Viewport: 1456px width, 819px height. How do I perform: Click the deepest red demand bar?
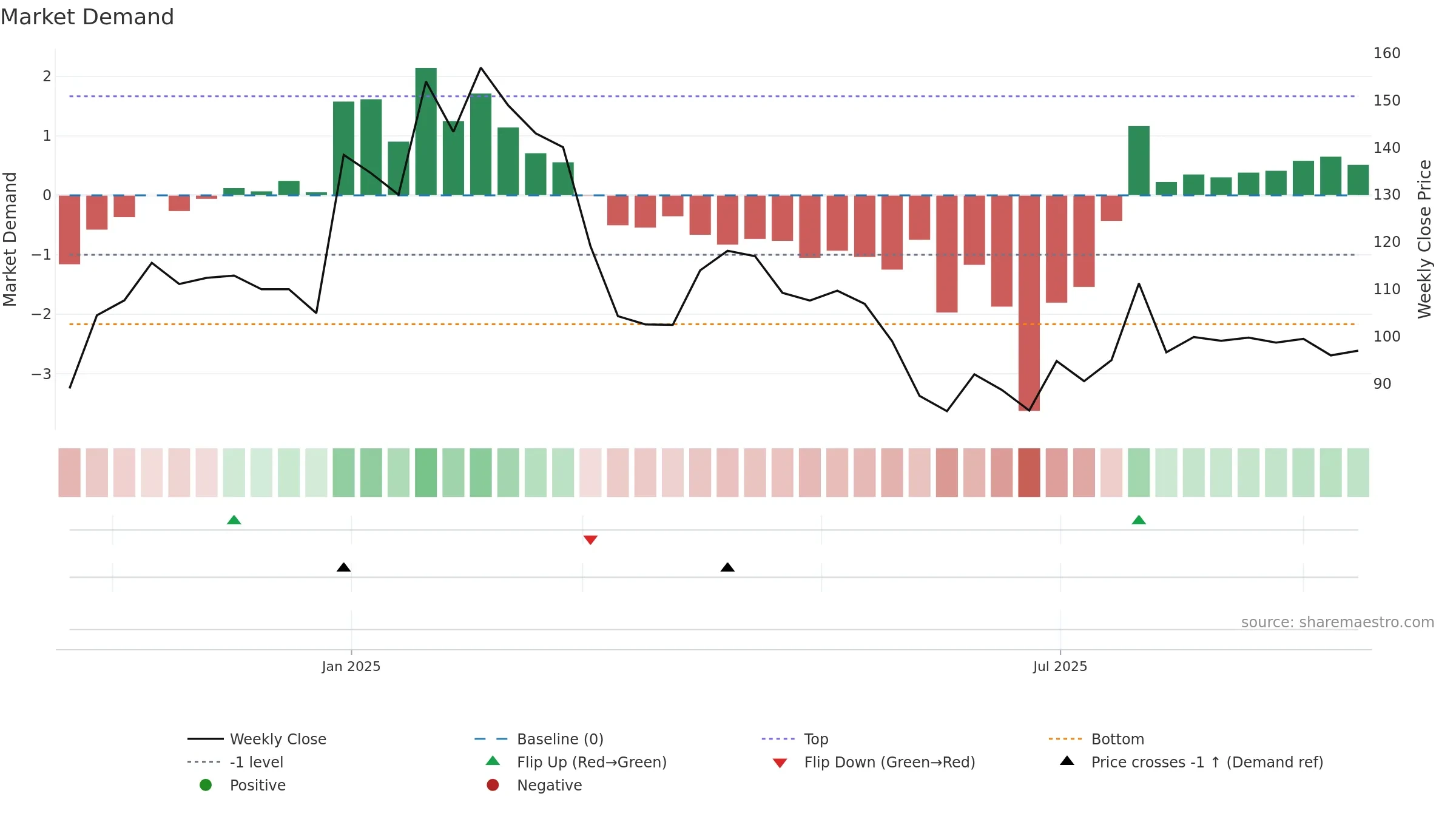pos(1029,303)
